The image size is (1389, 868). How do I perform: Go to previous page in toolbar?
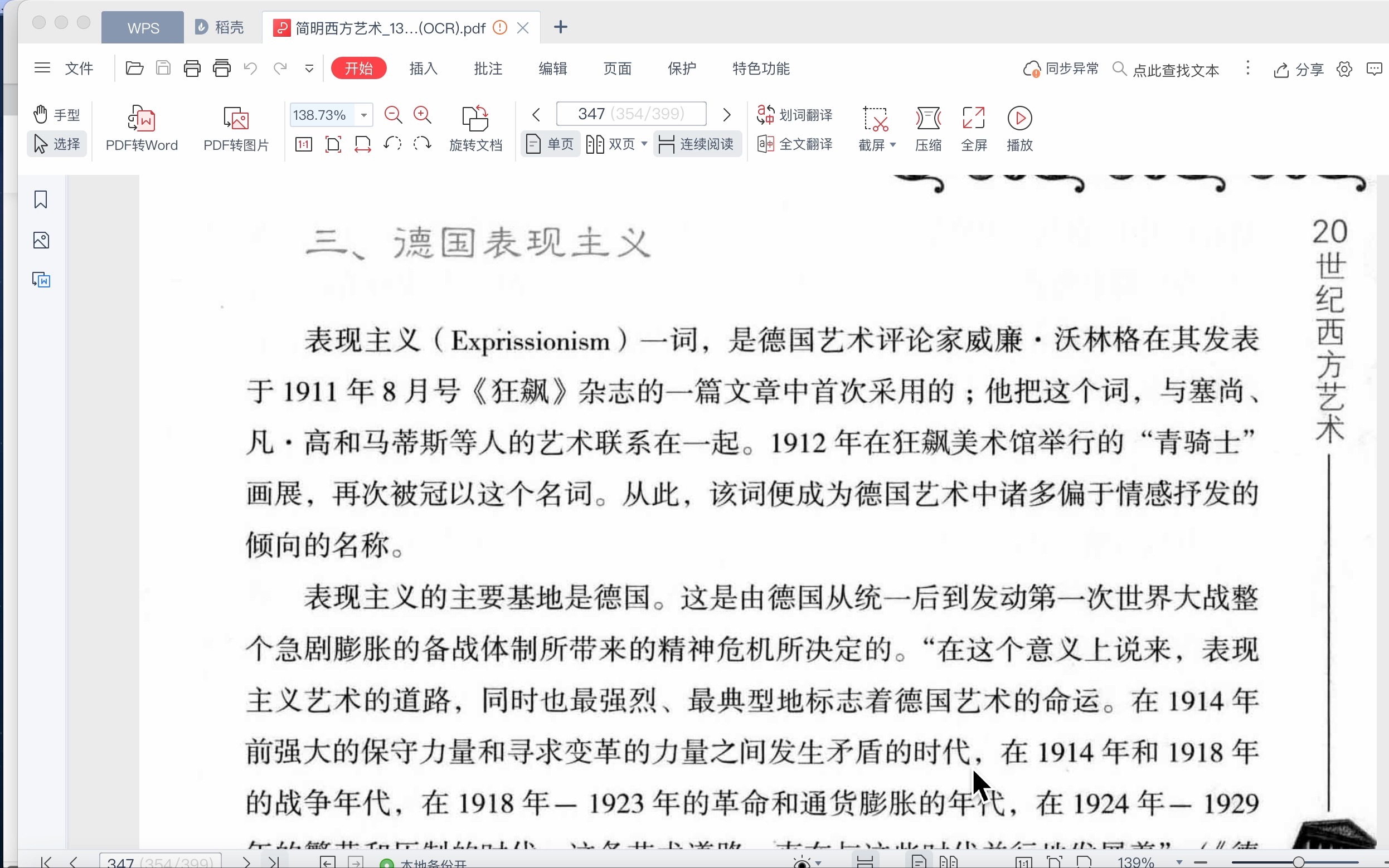(x=536, y=115)
